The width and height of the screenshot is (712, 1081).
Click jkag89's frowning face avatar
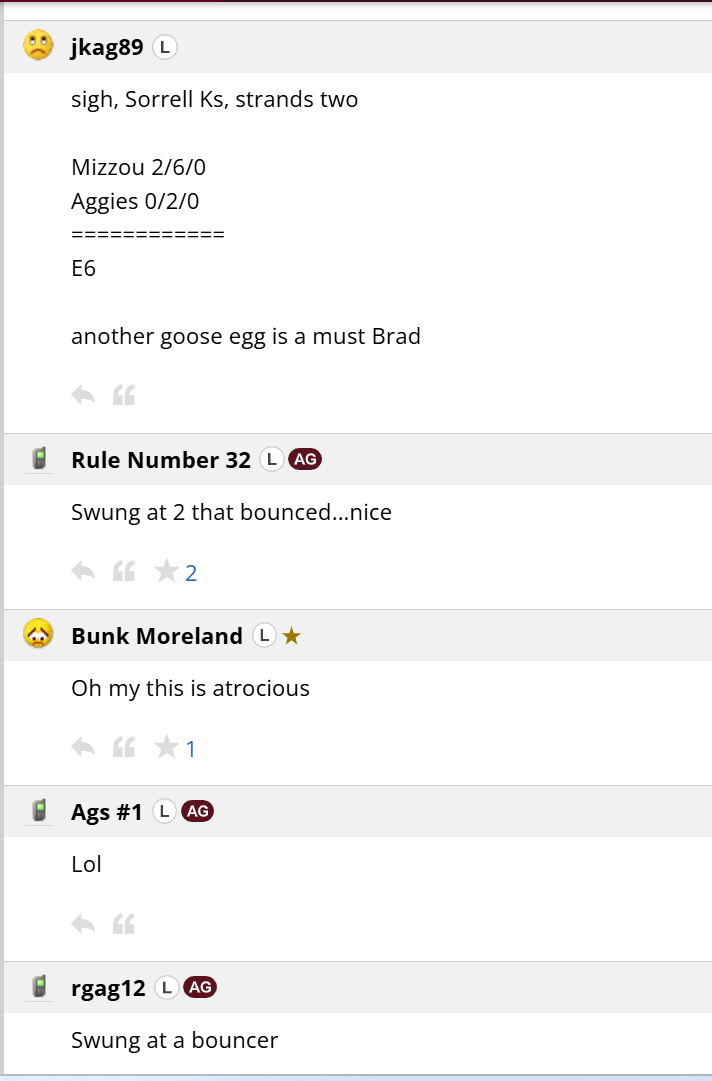point(38,46)
